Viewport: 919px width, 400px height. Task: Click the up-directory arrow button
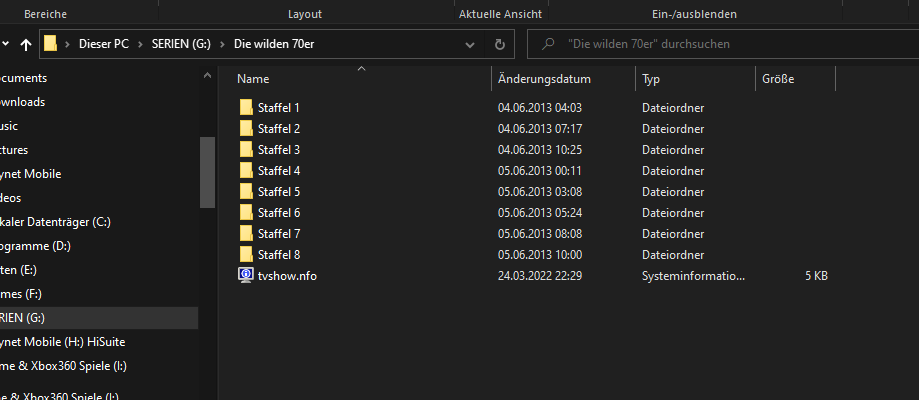[26, 45]
